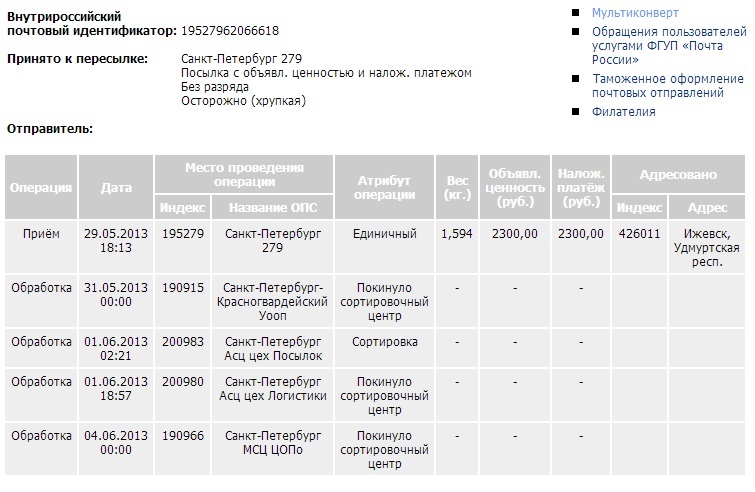Image resolution: width=755 pixels, height=492 pixels.
Task: Click the Место проведения операции header
Action: click(x=244, y=174)
